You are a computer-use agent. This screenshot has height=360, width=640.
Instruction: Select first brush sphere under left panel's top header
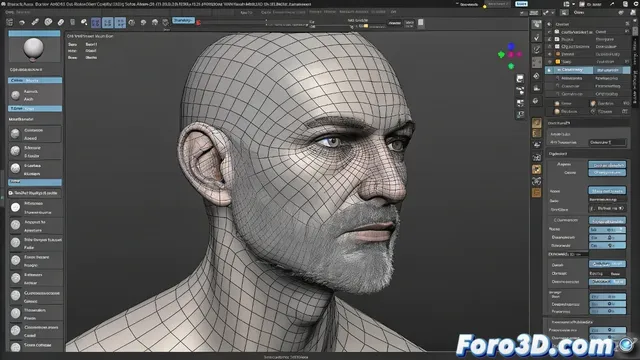tap(16, 95)
